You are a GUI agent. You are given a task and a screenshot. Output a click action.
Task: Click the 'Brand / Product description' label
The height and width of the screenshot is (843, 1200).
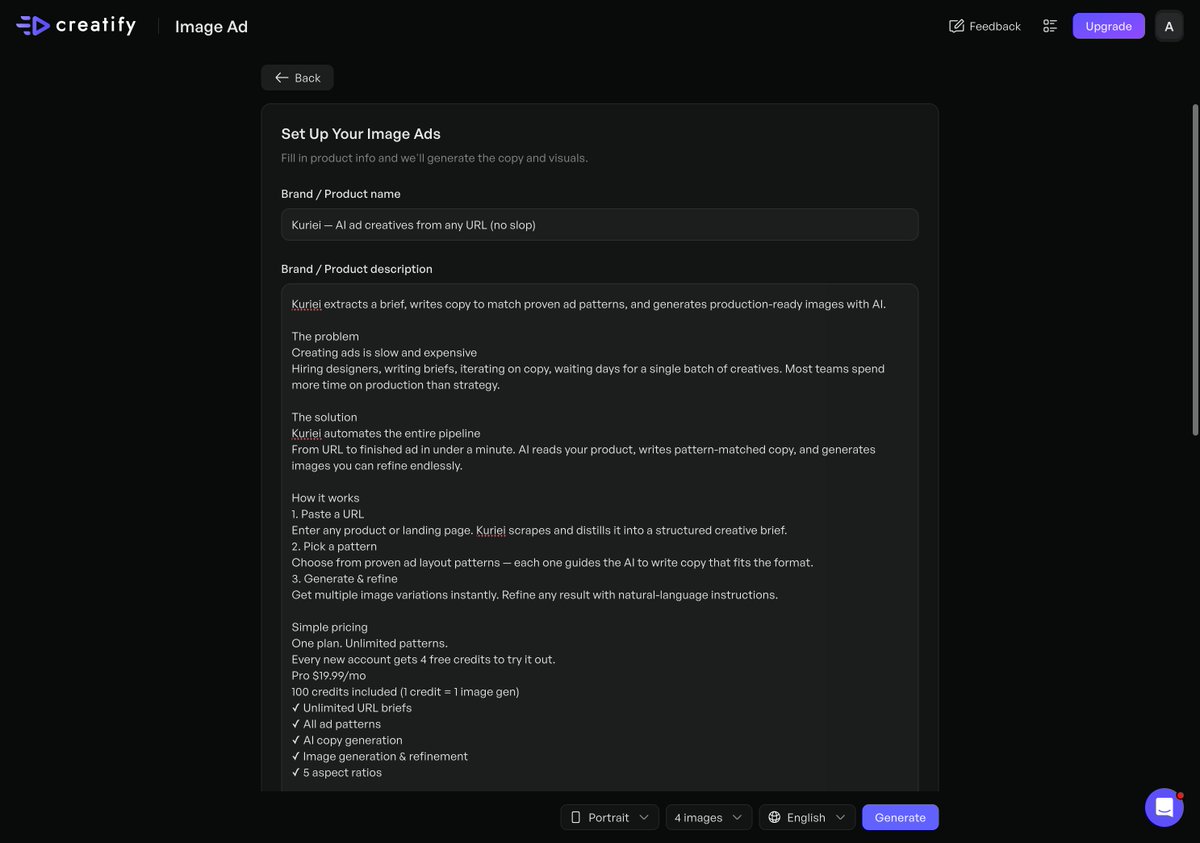click(x=357, y=270)
